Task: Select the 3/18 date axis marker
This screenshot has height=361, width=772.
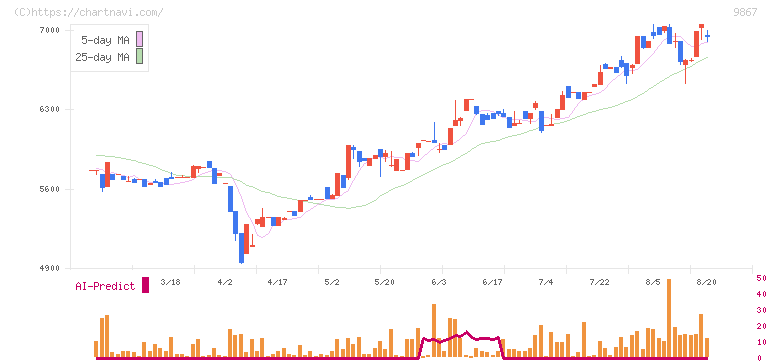Action: [x=170, y=282]
